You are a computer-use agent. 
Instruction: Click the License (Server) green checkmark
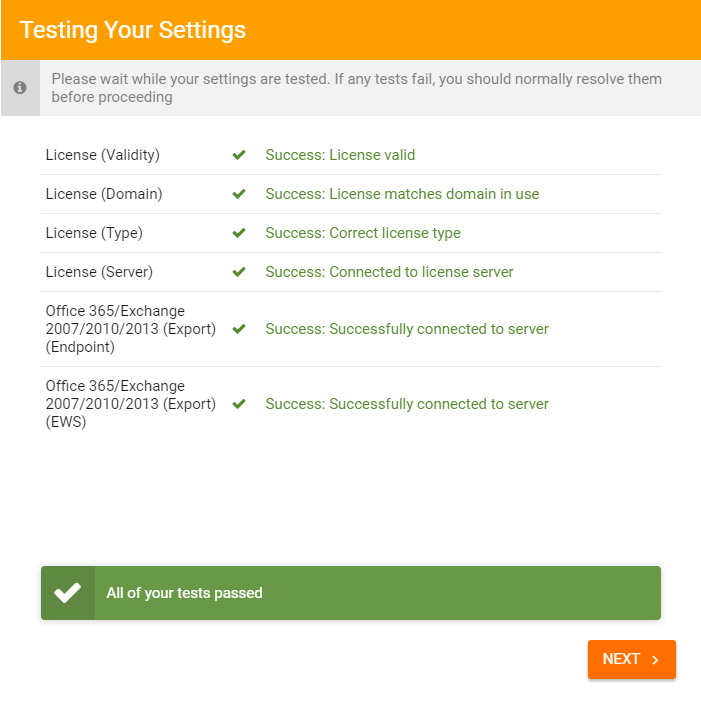click(239, 272)
